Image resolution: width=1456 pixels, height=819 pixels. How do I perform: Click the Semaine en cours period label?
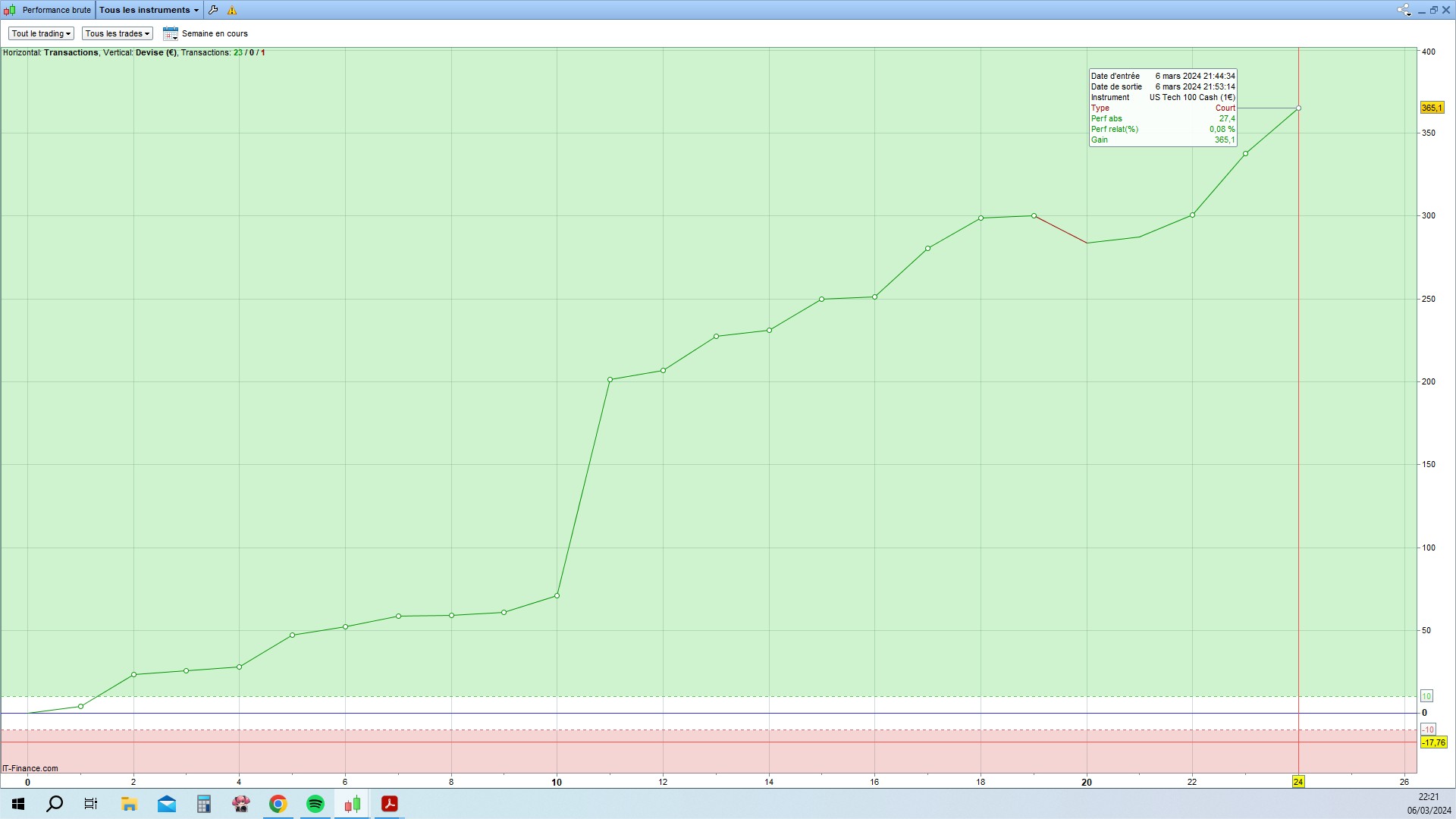tap(215, 33)
